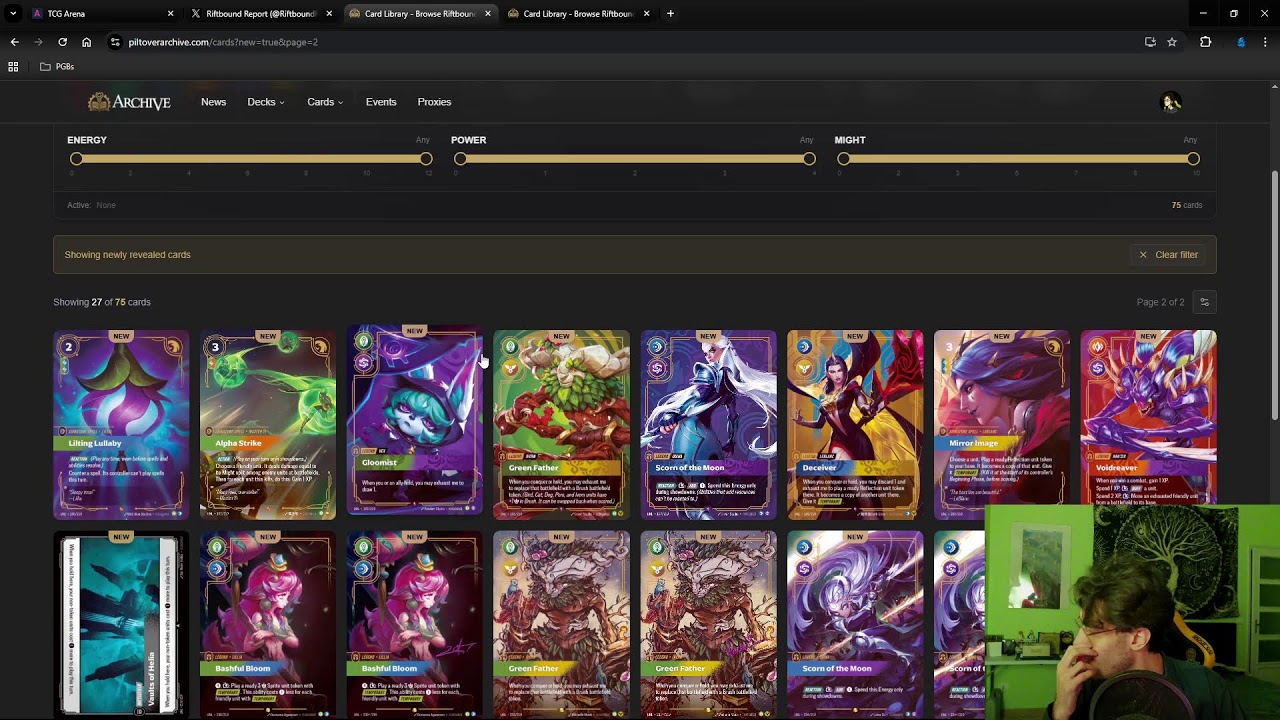Expand the Cards menu
The height and width of the screenshot is (720, 1280).
[x=325, y=102]
